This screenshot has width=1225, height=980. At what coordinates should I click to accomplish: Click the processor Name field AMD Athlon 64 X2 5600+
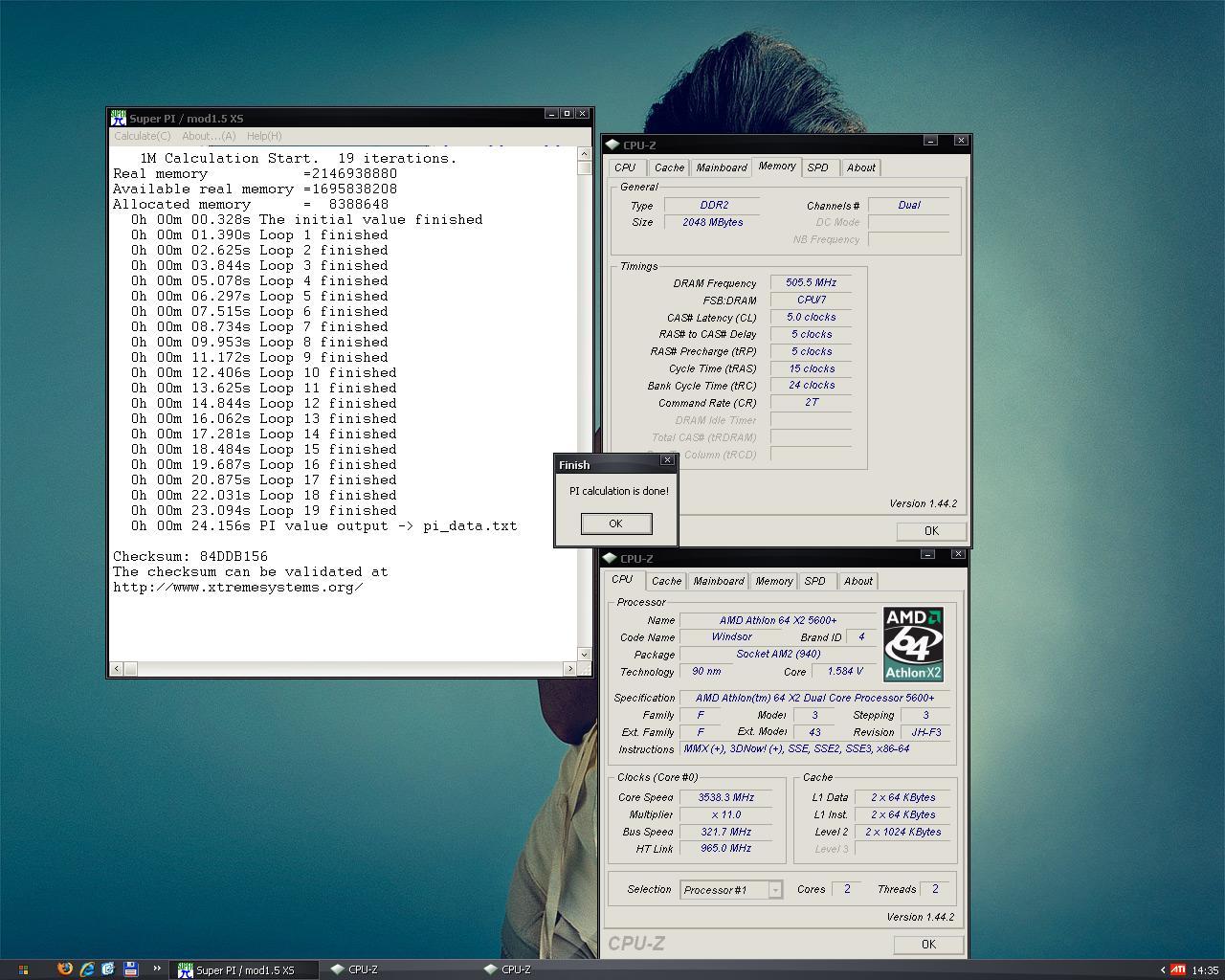tap(778, 621)
